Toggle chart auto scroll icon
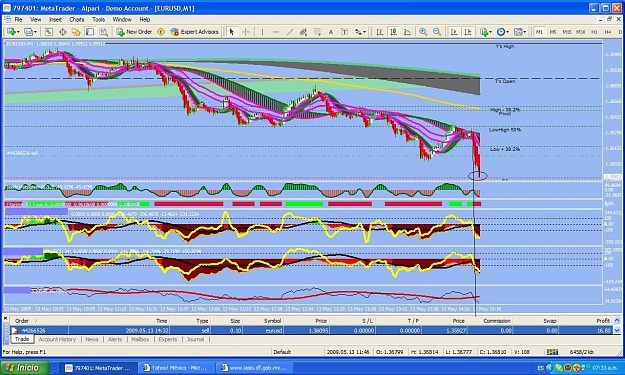Image resolution: width=625 pixels, height=375 pixels. [454, 32]
